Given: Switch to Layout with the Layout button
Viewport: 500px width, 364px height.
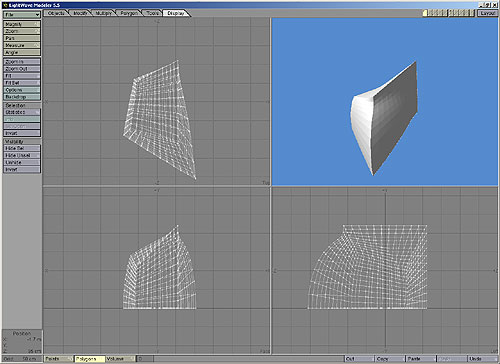Looking at the screenshot, I should 487,13.
